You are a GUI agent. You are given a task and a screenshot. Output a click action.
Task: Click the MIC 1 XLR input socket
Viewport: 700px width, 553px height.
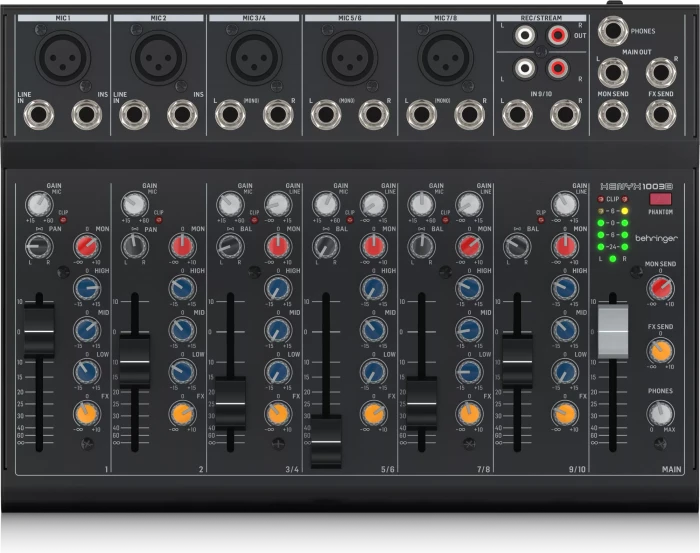[x=63, y=58]
